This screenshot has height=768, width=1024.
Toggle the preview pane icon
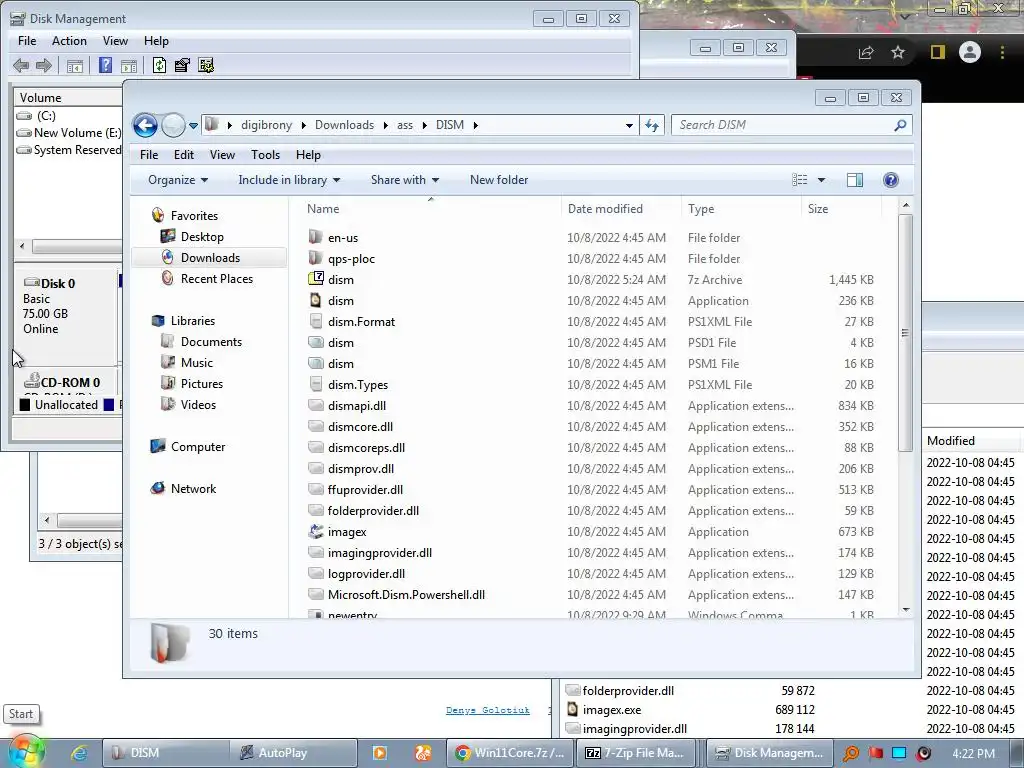coord(854,180)
